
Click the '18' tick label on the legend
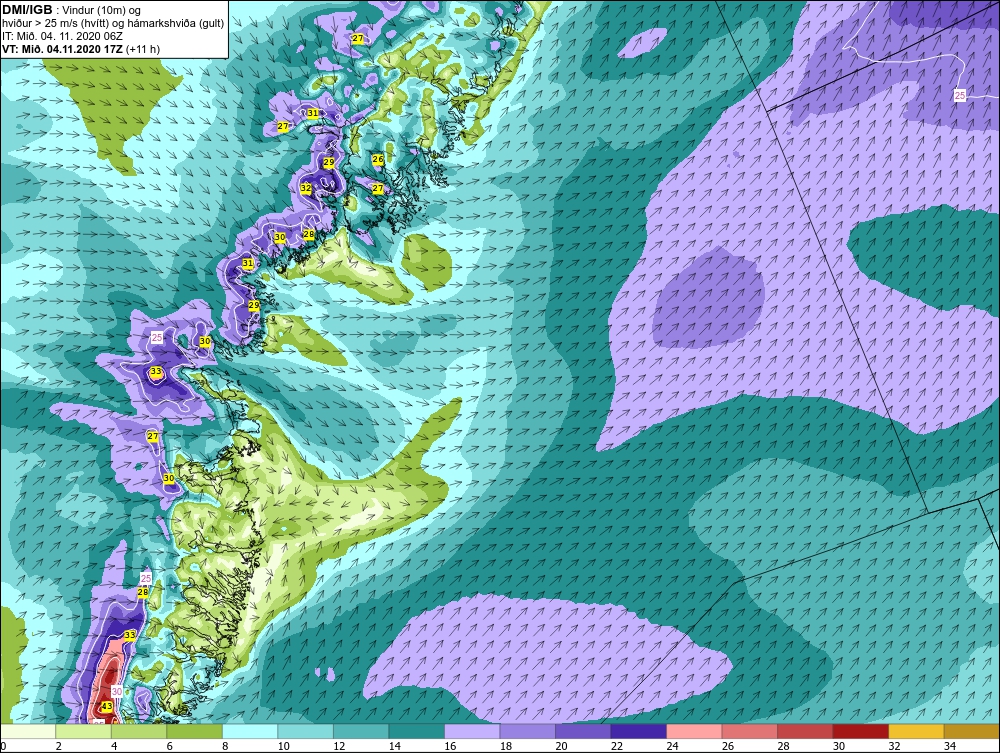[505, 746]
